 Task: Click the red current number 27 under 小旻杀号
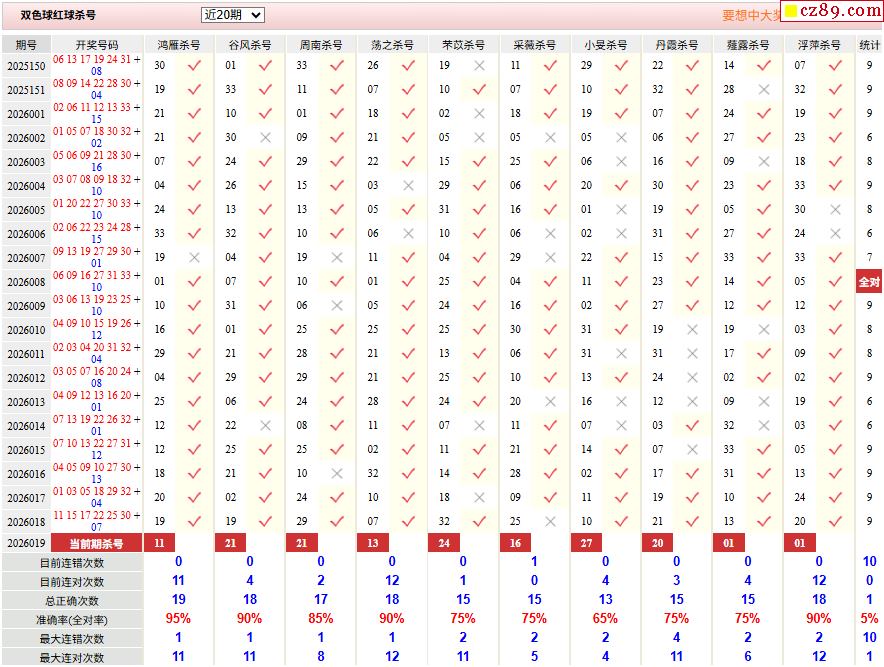pyautogui.click(x=586, y=543)
